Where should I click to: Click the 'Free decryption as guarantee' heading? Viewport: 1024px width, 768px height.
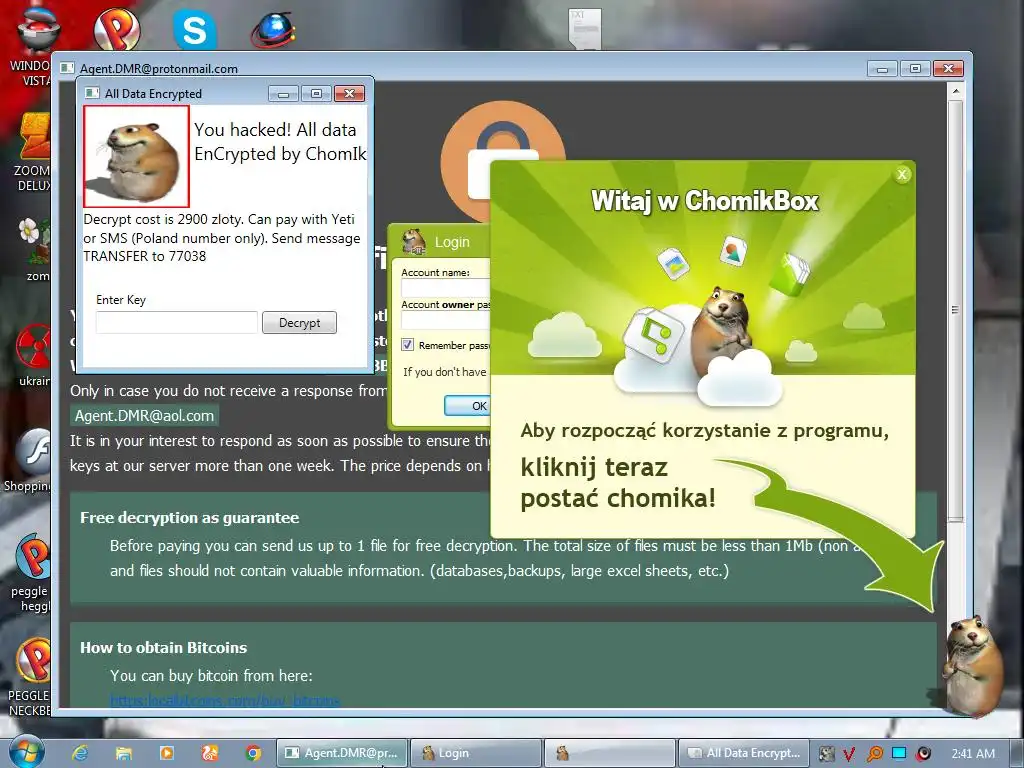189,518
